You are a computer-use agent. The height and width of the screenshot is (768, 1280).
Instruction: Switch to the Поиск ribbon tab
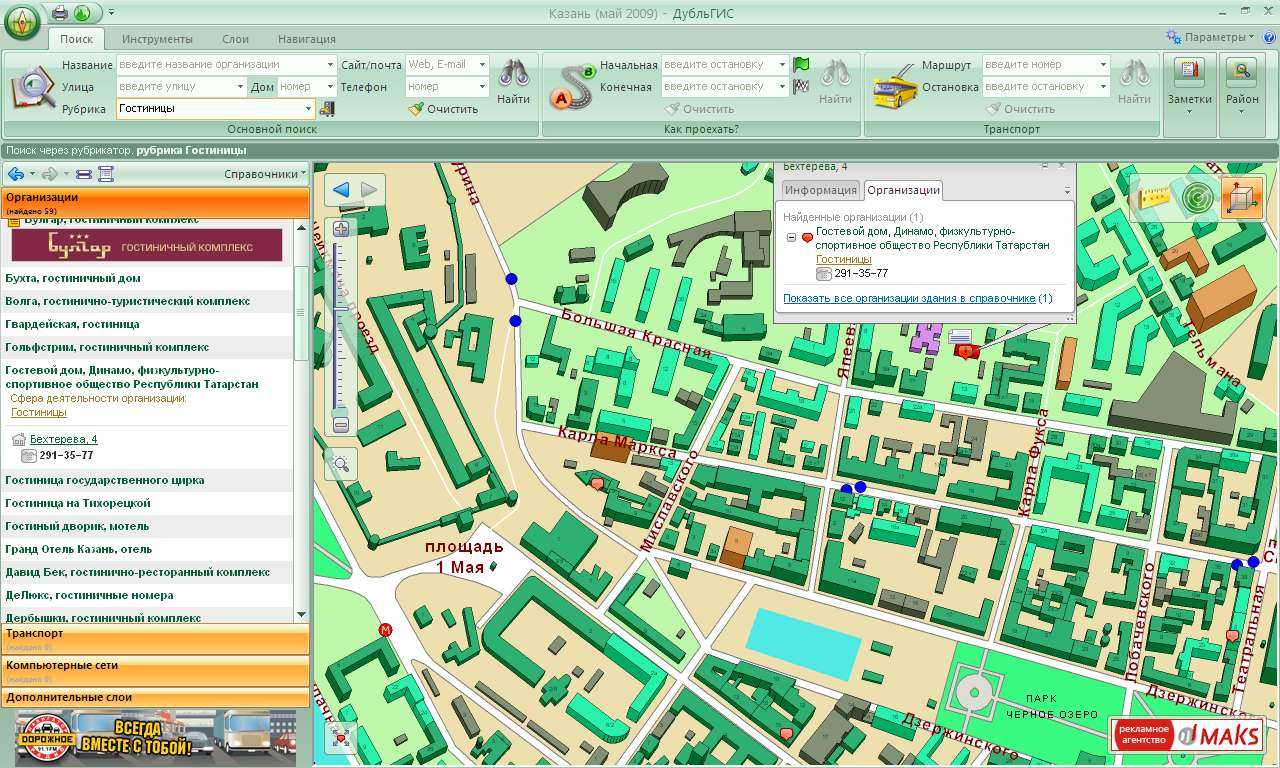76,39
